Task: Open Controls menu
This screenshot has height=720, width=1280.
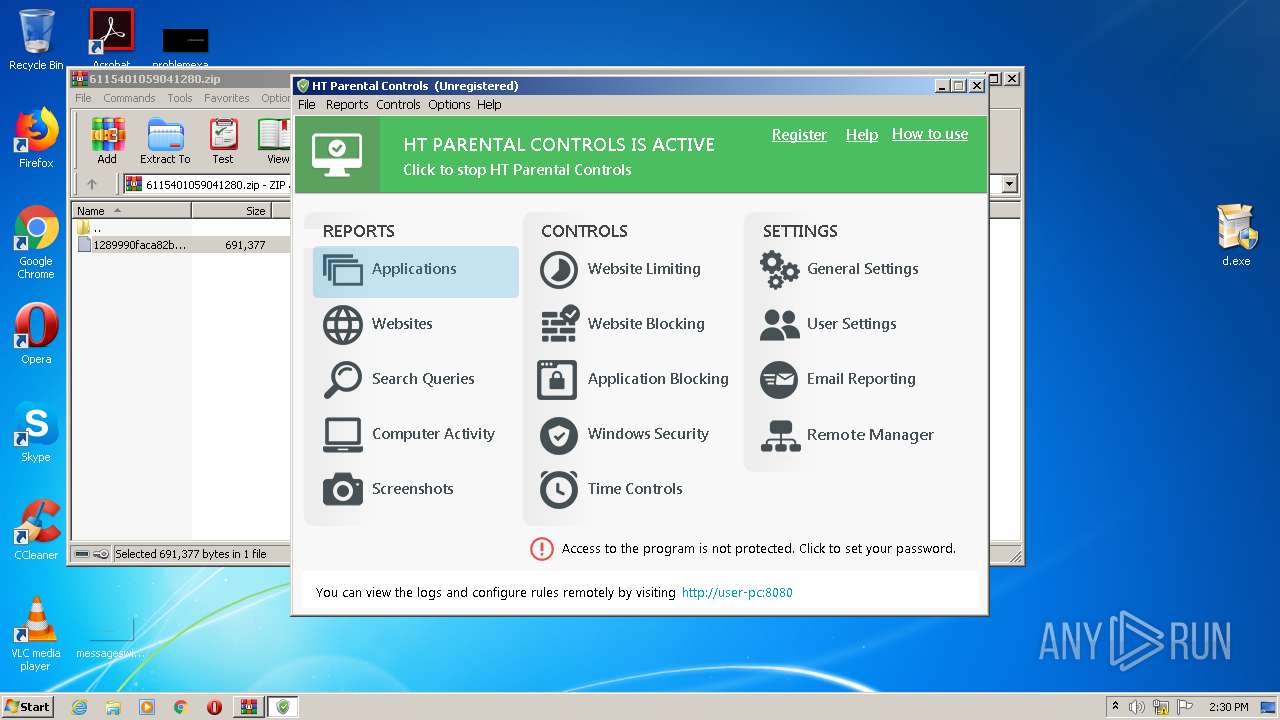Action: 398,104
